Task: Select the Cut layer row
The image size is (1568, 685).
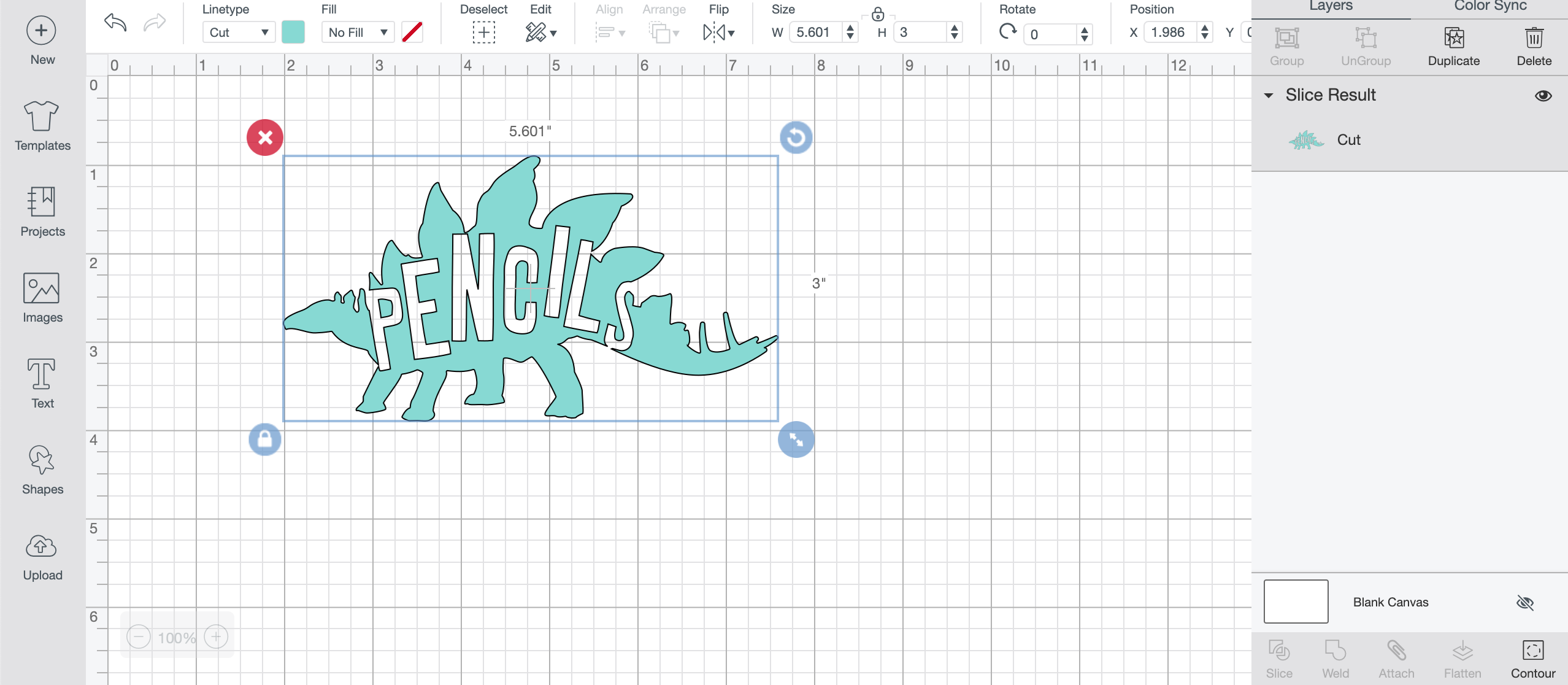Action: [x=1410, y=140]
